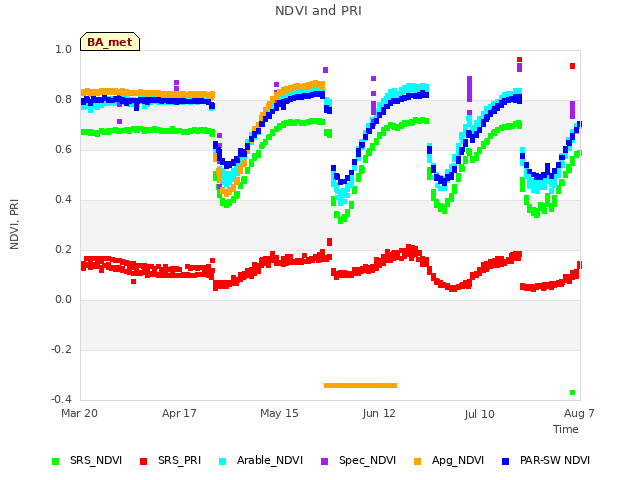Click the Aug 7 x-axis tick label
The height and width of the screenshot is (480, 640).
tap(579, 413)
